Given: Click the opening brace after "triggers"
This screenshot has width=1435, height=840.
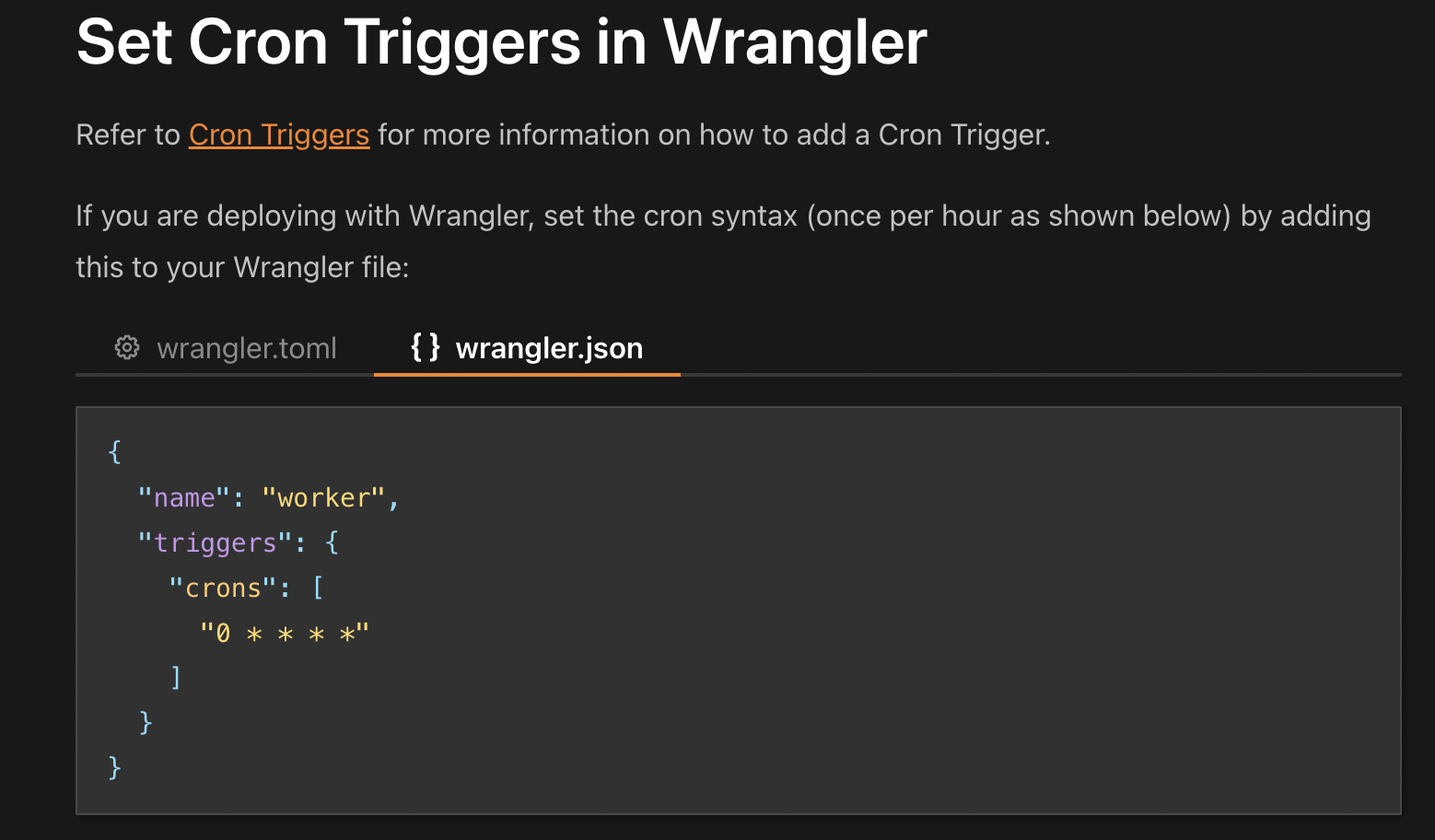Looking at the screenshot, I should pos(332,543).
